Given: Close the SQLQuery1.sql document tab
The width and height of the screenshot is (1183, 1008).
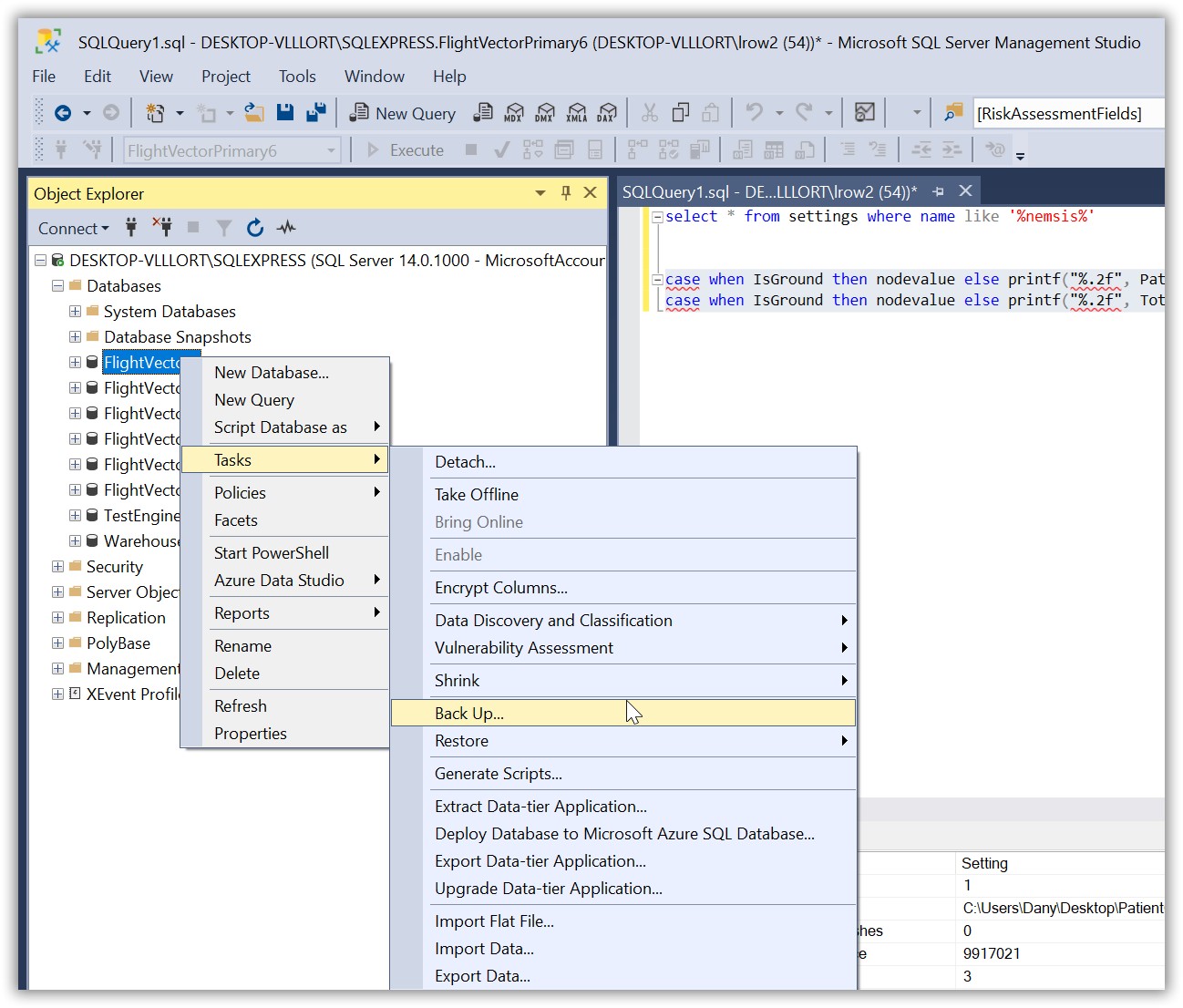Looking at the screenshot, I should (966, 190).
